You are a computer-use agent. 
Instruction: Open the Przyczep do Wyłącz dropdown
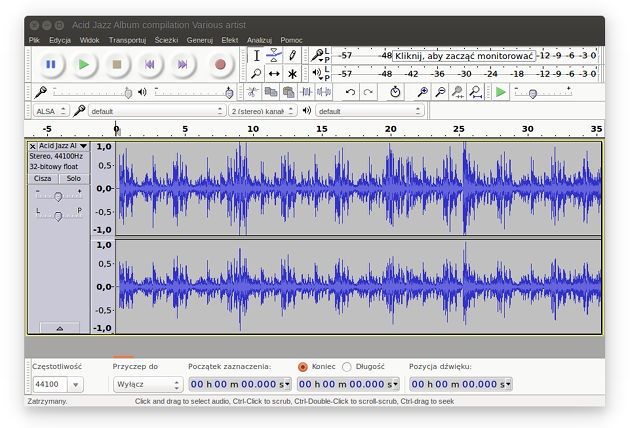point(148,385)
